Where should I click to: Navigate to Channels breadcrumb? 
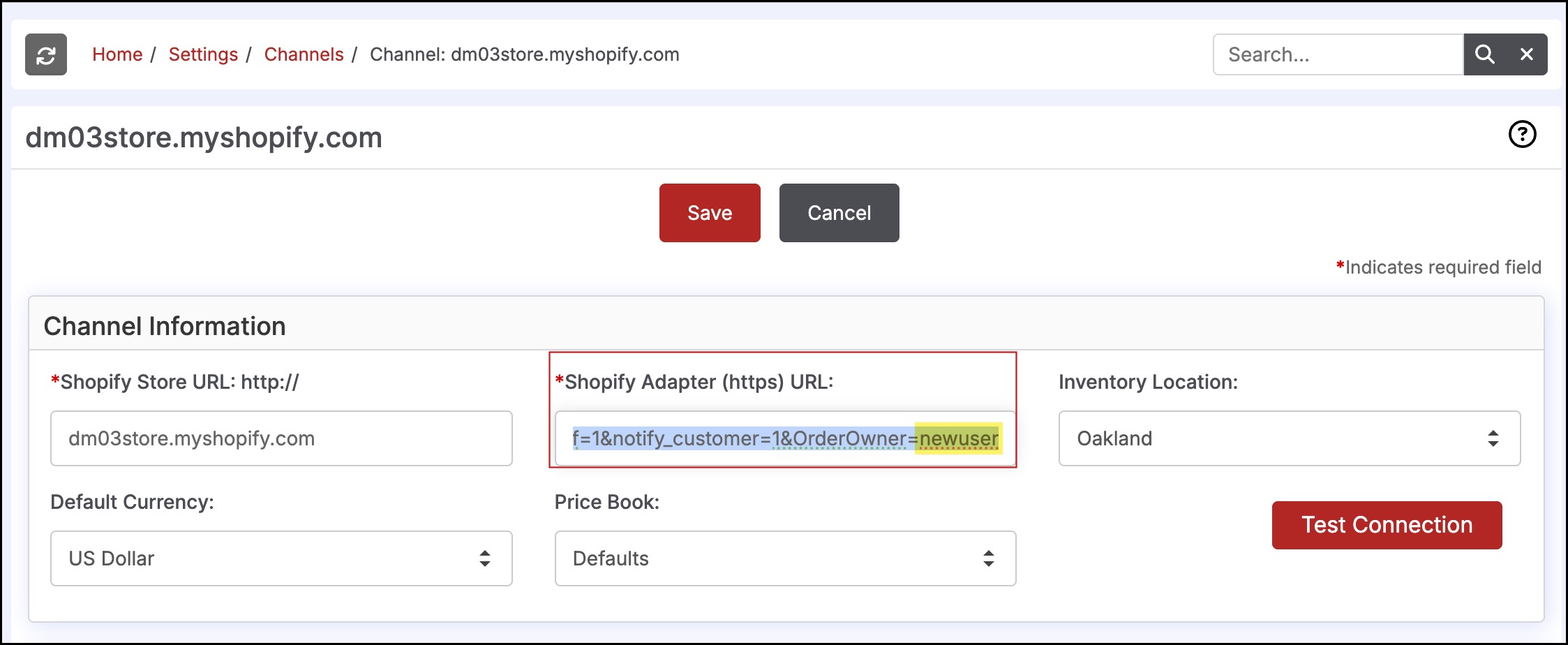pos(304,54)
